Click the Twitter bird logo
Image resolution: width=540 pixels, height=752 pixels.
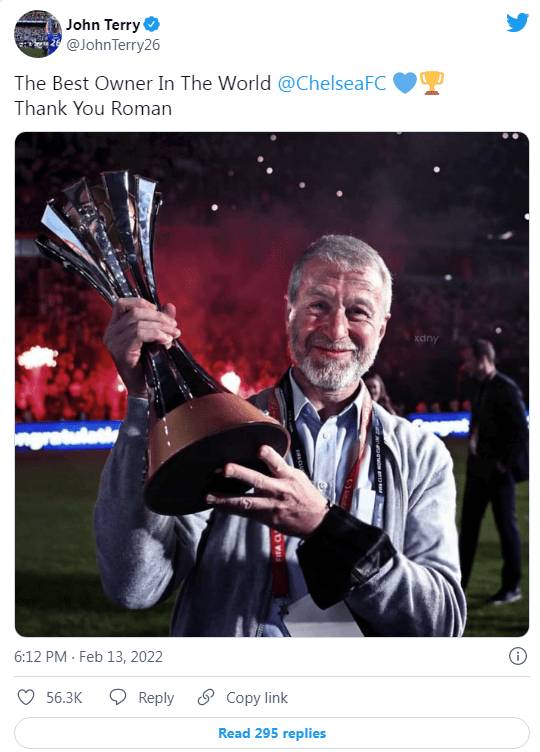coord(517,22)
